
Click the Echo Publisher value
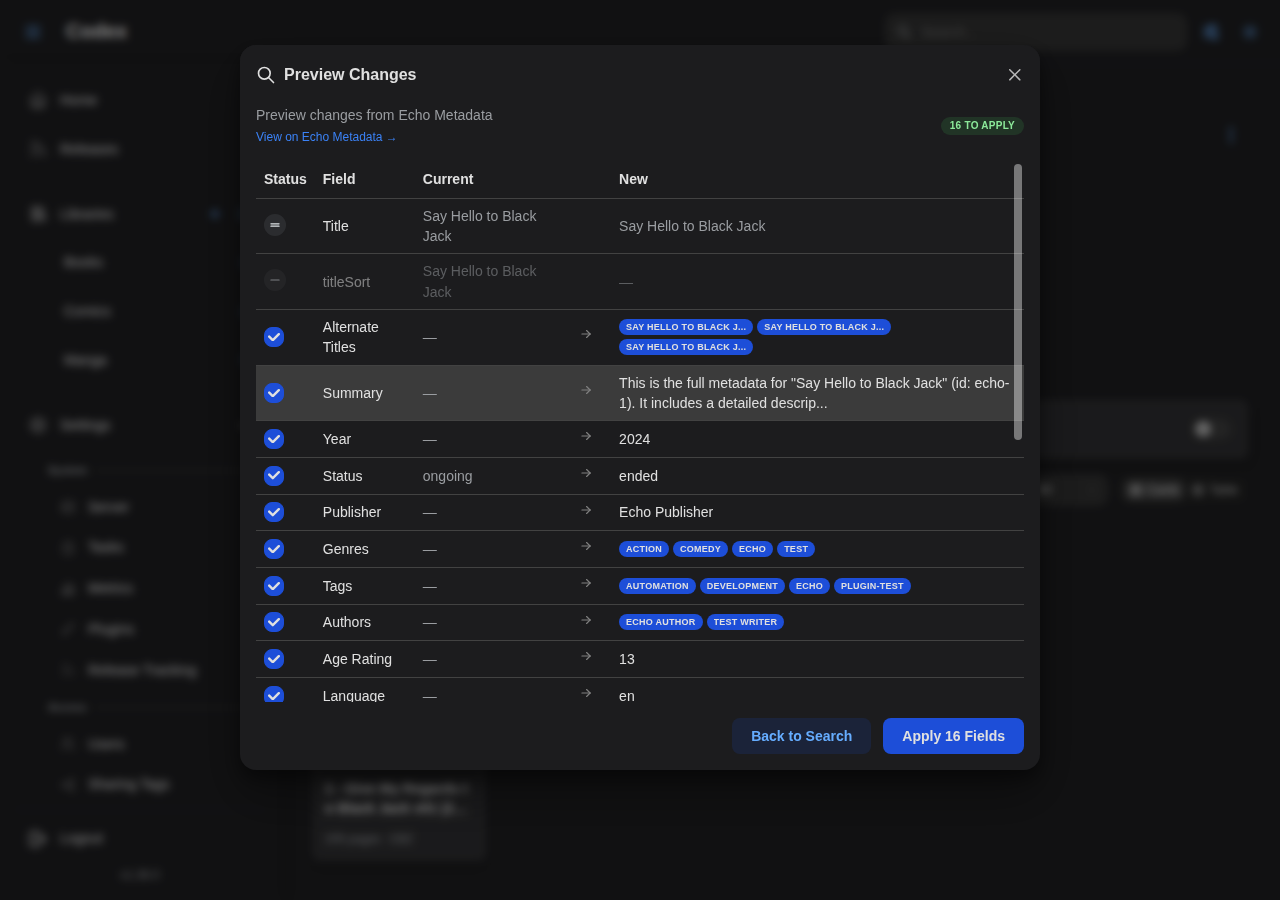[666, 512]
